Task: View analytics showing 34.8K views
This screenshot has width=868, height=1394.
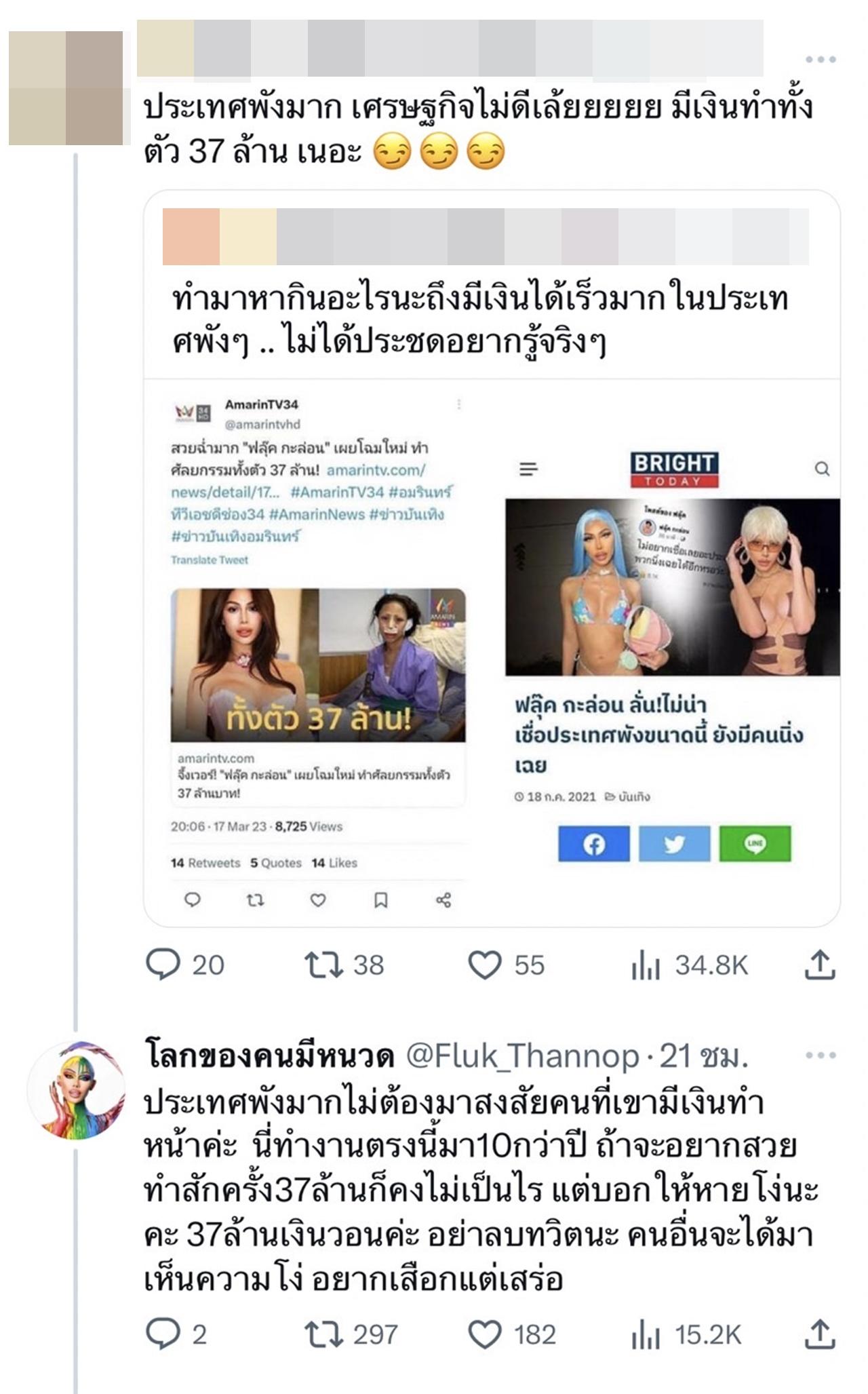Action: click(x=690, y=965)
